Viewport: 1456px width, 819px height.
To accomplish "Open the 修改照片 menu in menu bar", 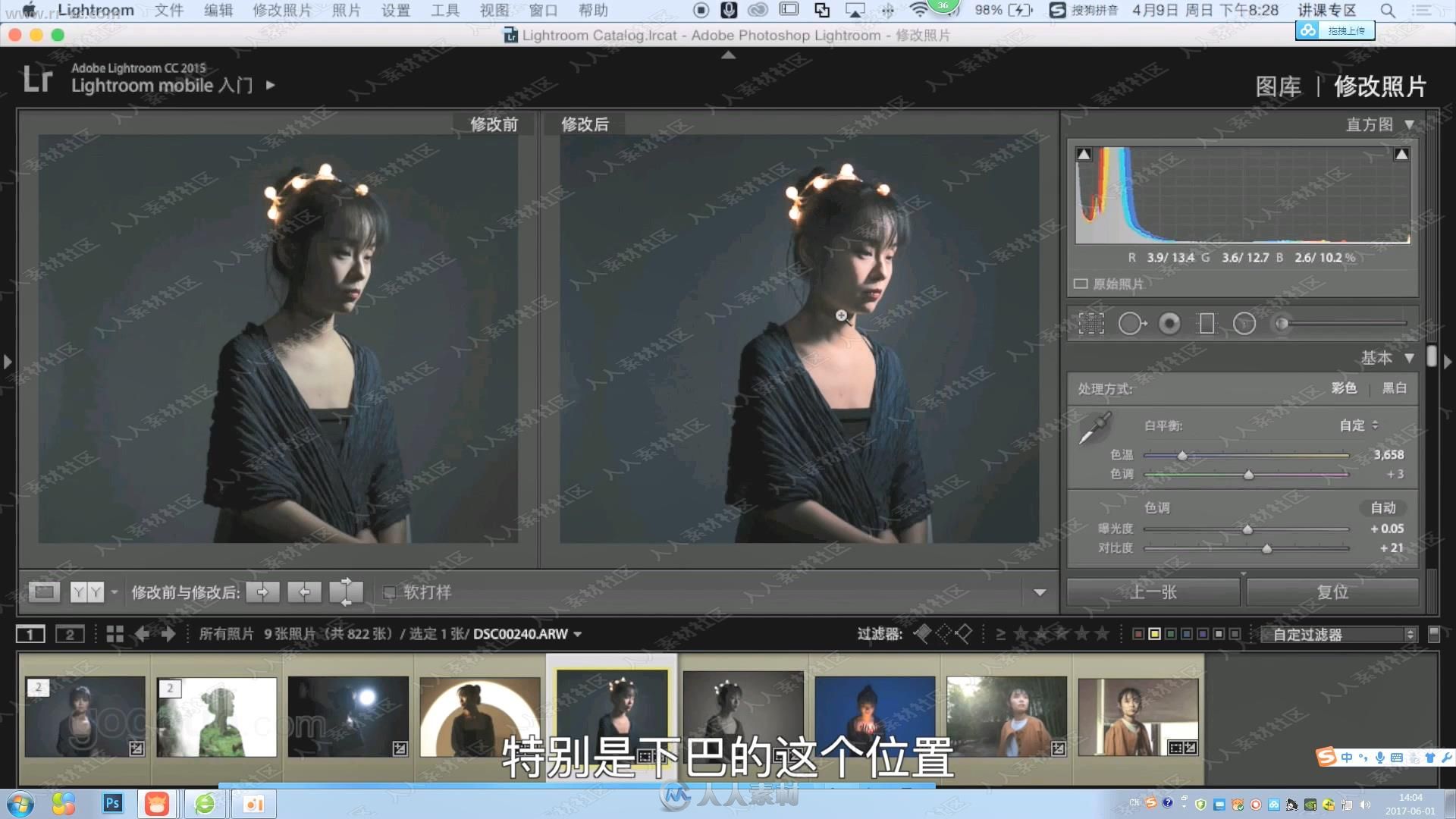I will (x=282, y=11).
